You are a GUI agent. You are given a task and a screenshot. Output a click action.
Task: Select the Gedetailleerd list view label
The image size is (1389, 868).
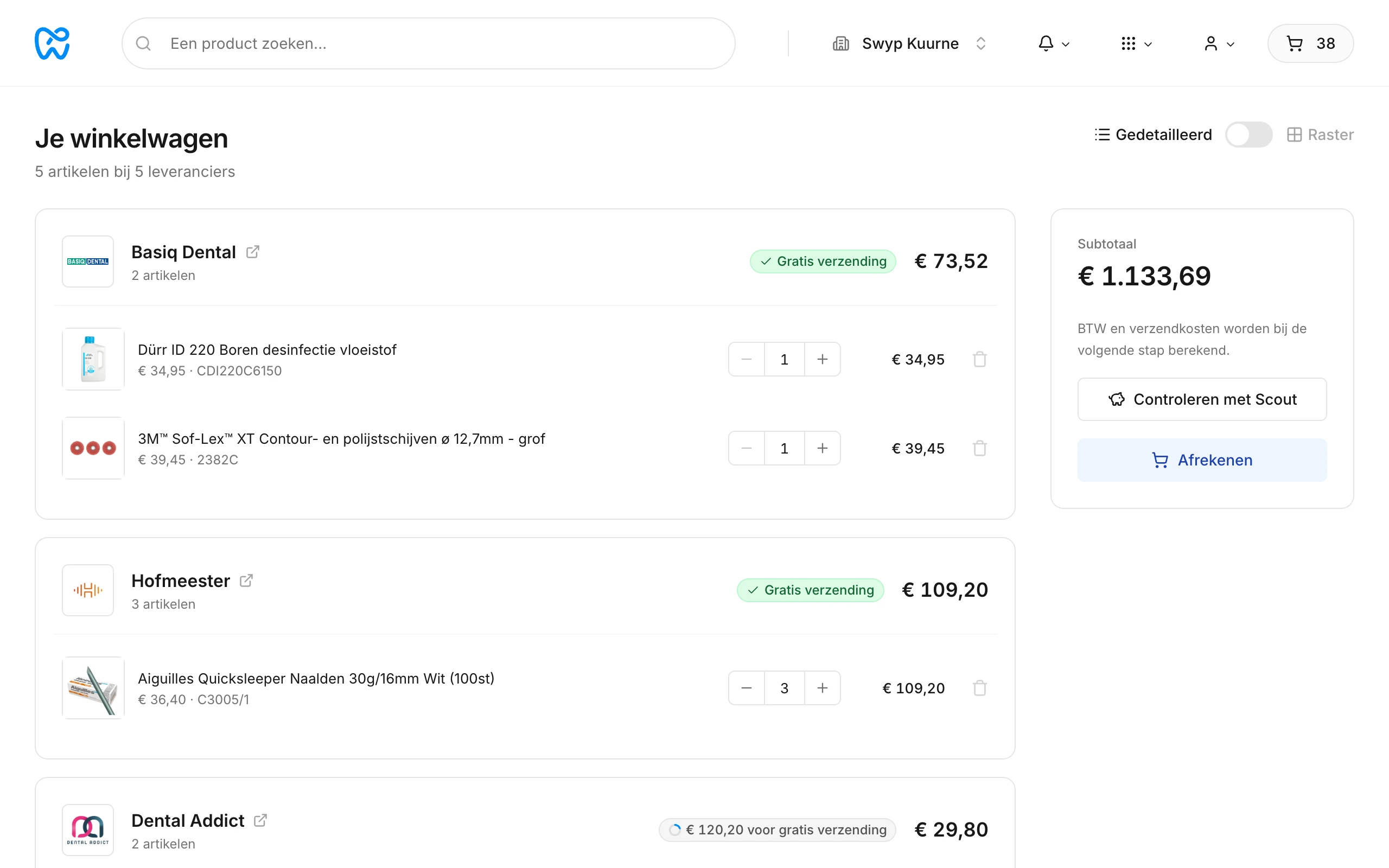tap(1154, 135)
